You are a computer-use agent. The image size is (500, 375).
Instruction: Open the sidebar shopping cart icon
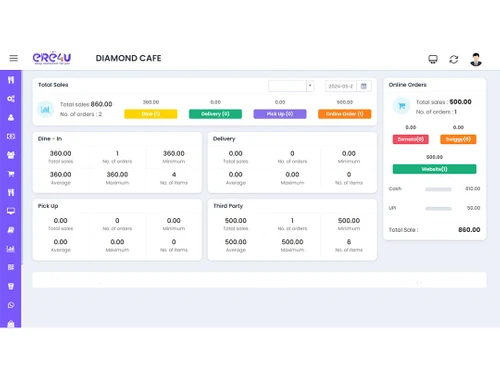(11, 174)
